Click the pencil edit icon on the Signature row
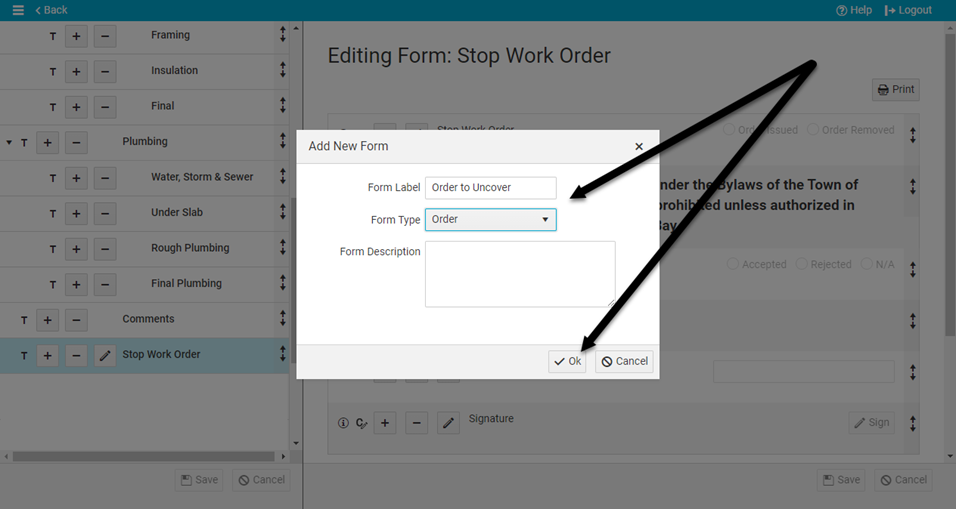The width and height of the screenshot is (956, 509). pos(448,423)
